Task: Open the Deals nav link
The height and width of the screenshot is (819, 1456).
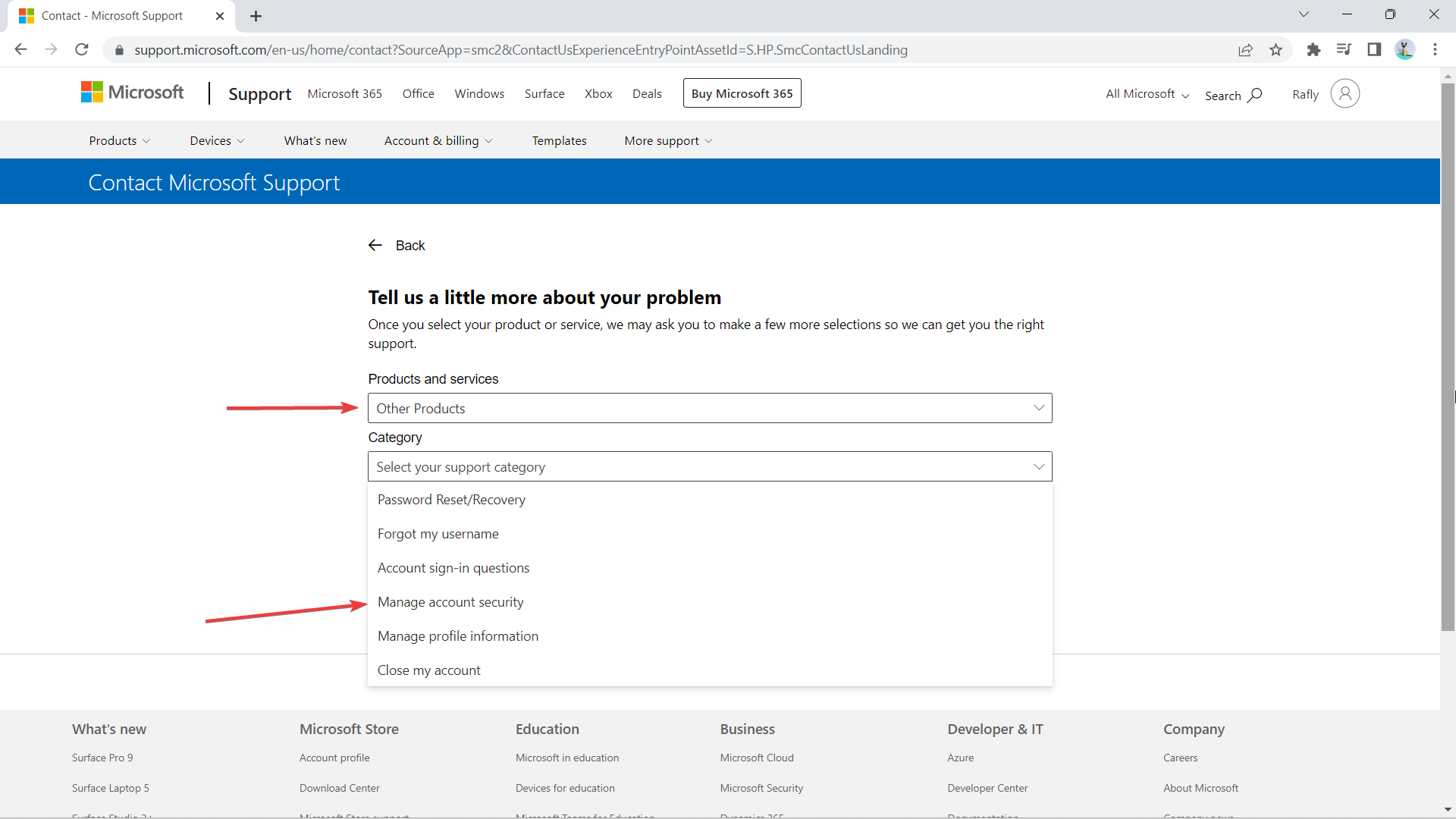Action: coord(647,93)
